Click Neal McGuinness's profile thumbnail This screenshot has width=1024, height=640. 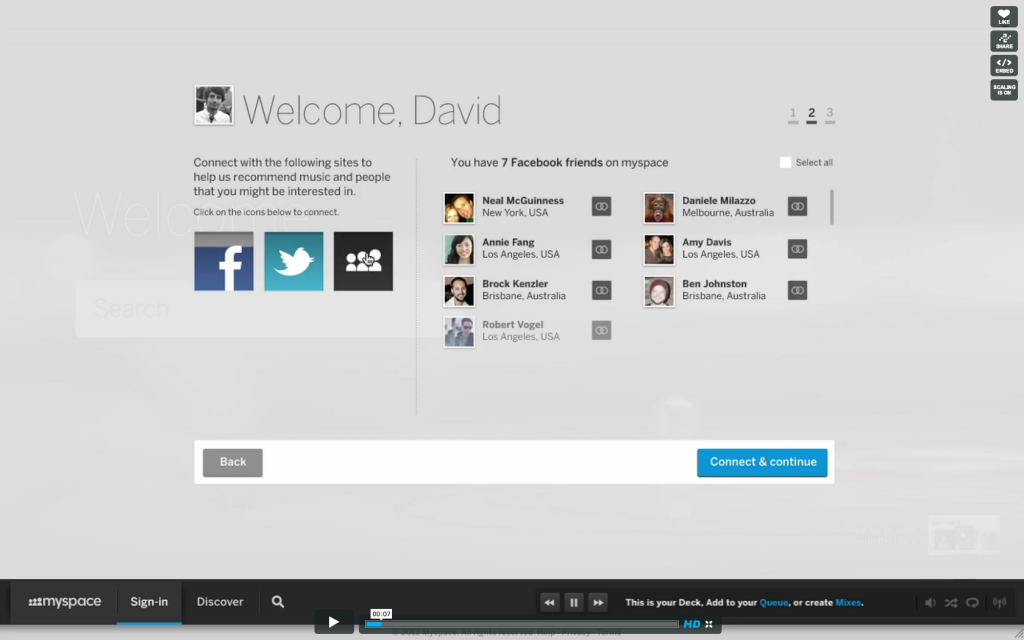click(459, 208)
